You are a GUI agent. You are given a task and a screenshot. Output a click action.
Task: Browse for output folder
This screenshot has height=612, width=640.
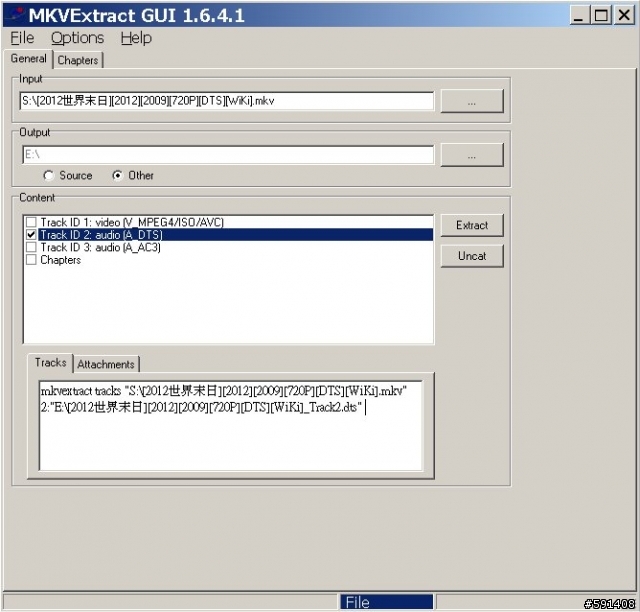[472, 155]
